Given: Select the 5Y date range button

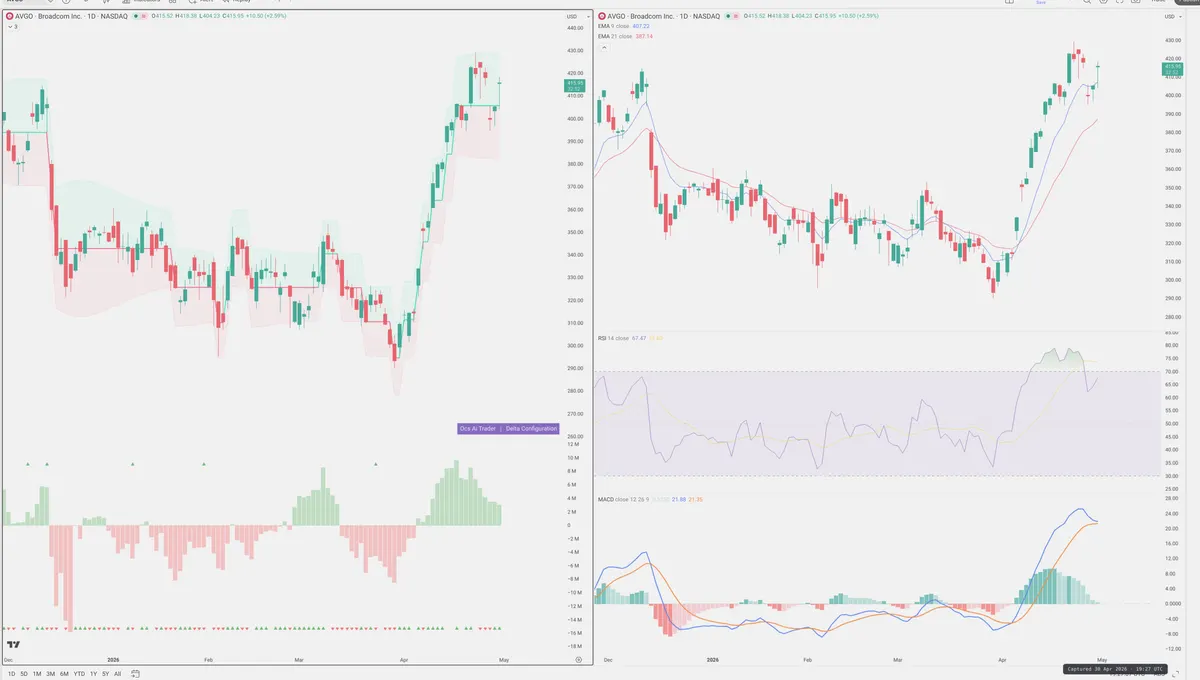Looking at the screenshot, I should click(106, 674).
